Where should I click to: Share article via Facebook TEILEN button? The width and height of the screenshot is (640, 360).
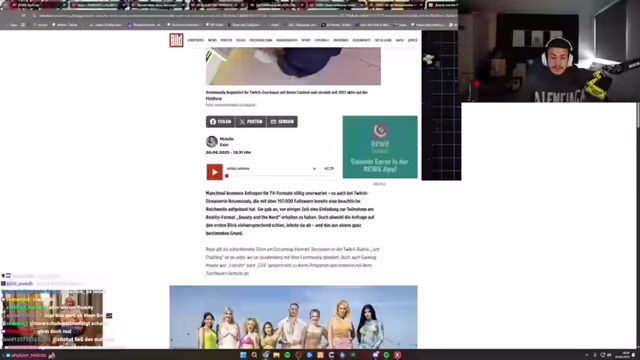point(220,122)
